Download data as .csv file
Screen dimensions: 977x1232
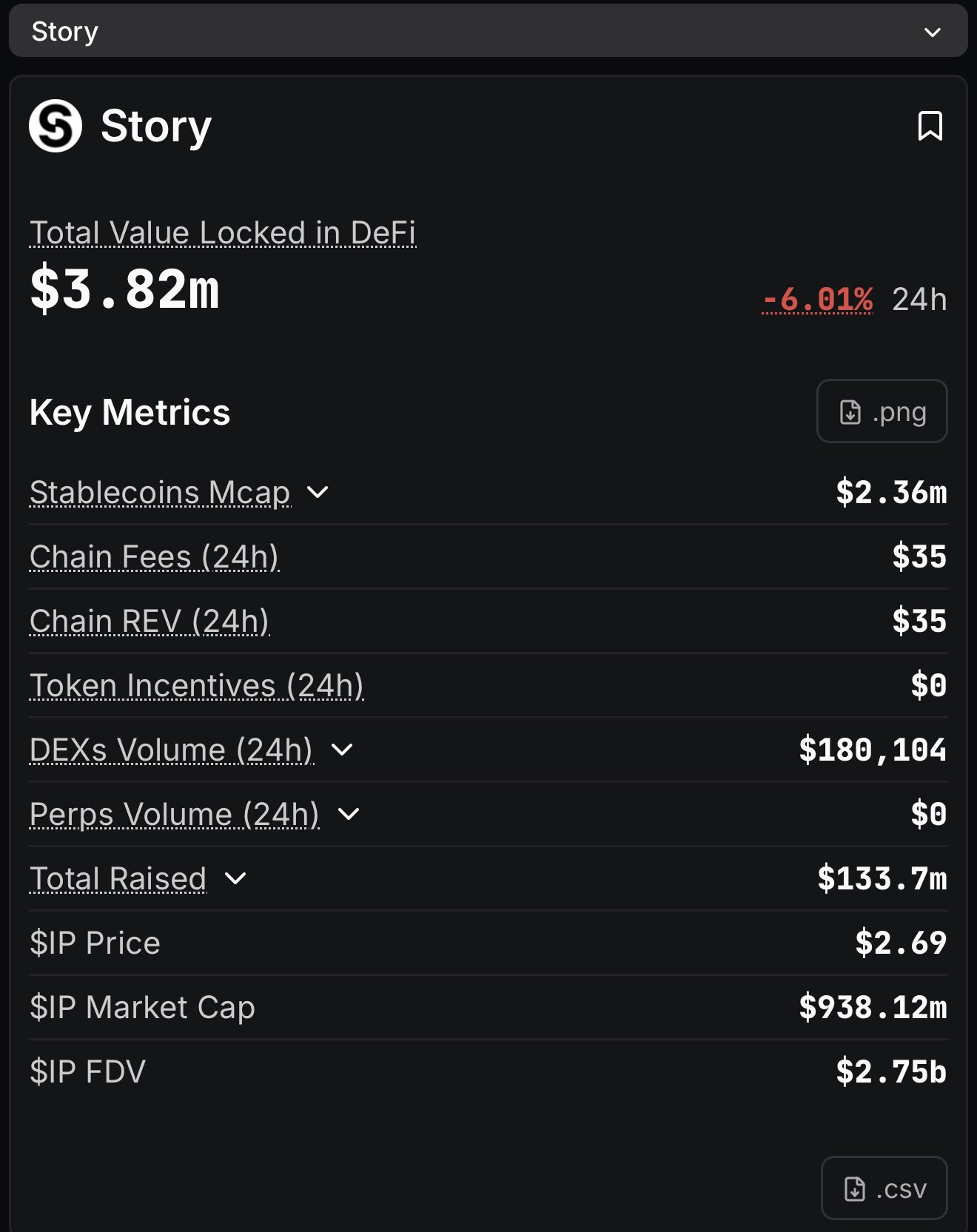pos(884,1188)
